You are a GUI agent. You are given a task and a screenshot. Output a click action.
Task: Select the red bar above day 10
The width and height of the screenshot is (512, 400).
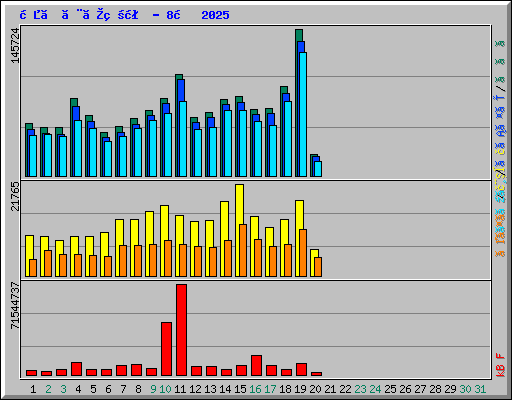click(x=166, y=349)
